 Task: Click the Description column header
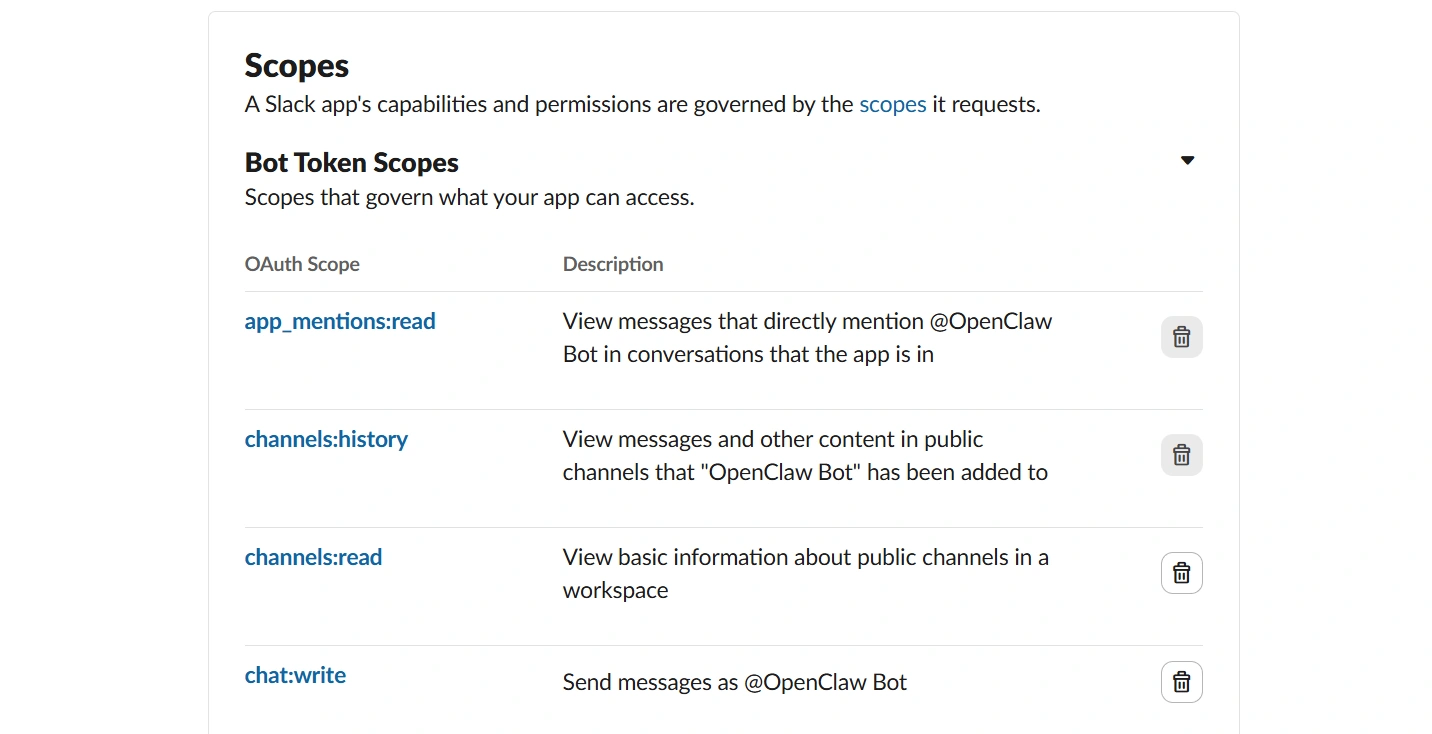(x=613, y=264)
